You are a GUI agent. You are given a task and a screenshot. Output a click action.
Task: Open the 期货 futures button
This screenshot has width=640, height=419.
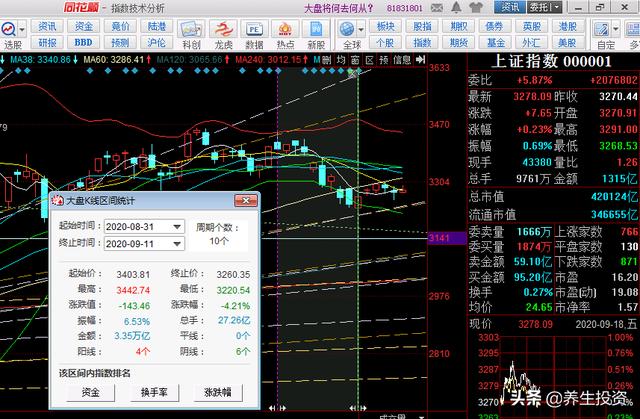[x=458, y=42]
